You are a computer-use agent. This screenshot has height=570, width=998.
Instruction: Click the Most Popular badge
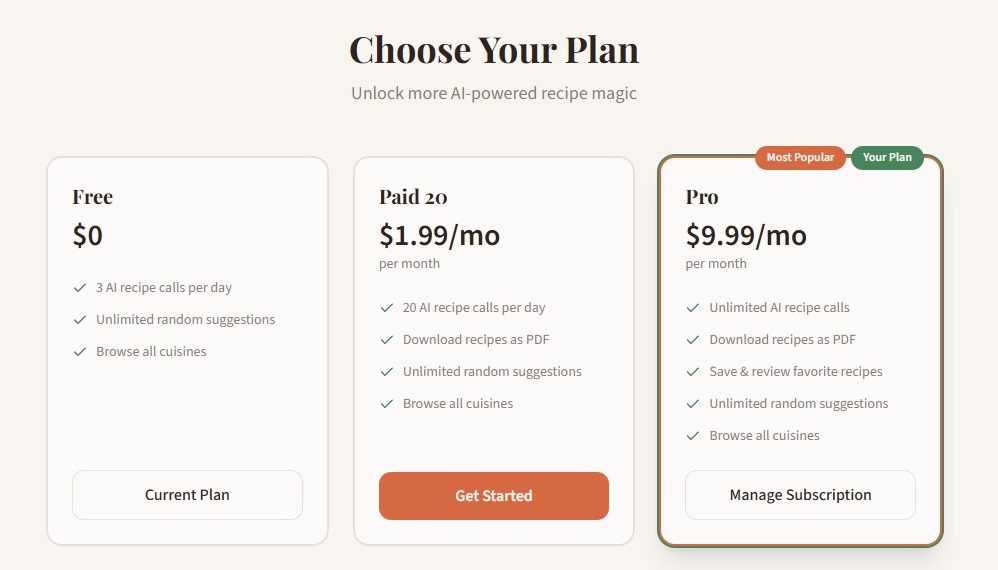[x=800, y=158]
